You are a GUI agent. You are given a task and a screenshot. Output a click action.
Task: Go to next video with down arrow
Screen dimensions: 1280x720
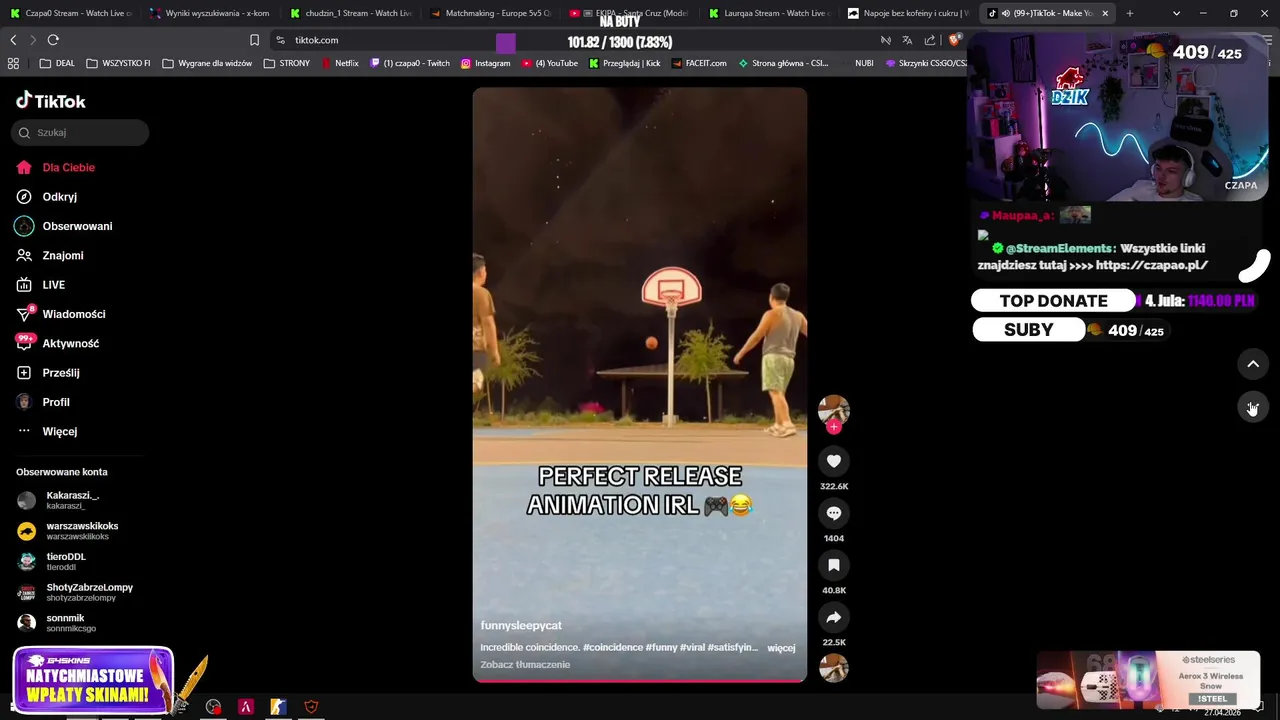pos(1253,407)
